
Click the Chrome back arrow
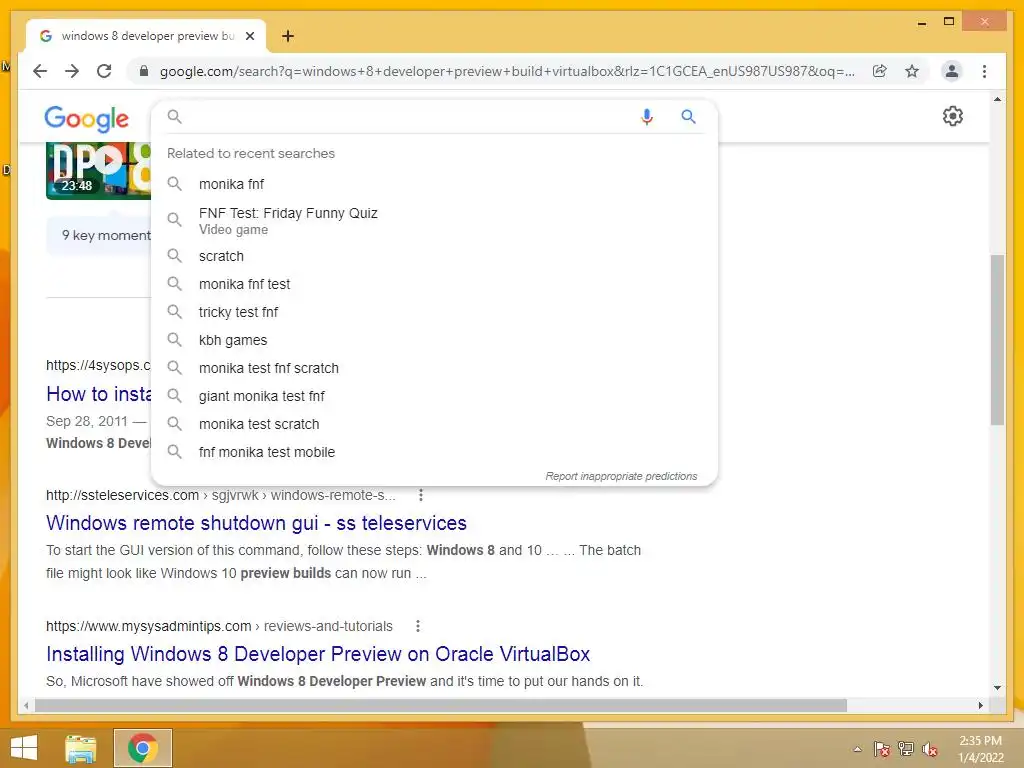coord(40,71)
